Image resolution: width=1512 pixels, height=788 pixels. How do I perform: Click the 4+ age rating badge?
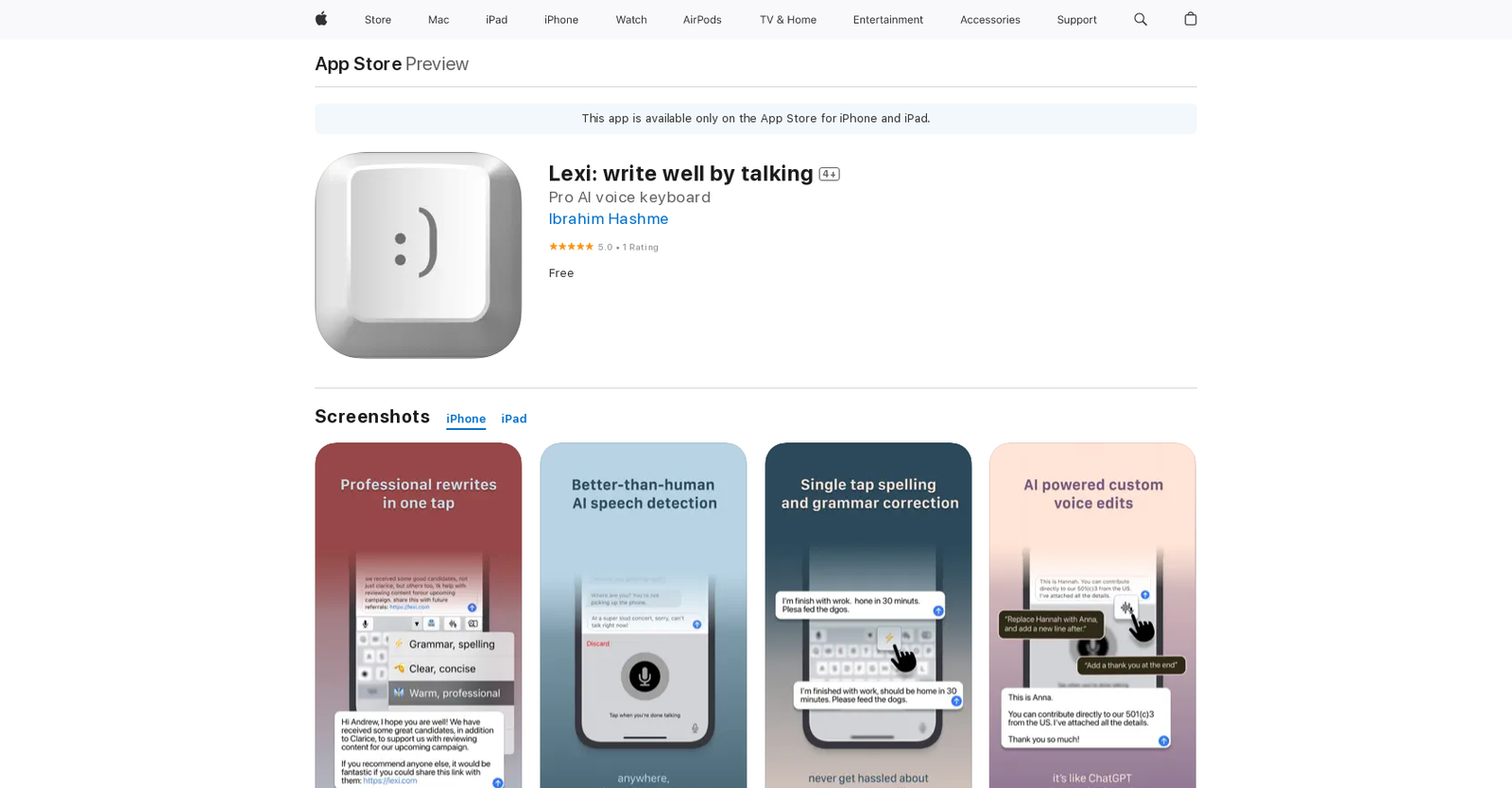click(829, 174)
